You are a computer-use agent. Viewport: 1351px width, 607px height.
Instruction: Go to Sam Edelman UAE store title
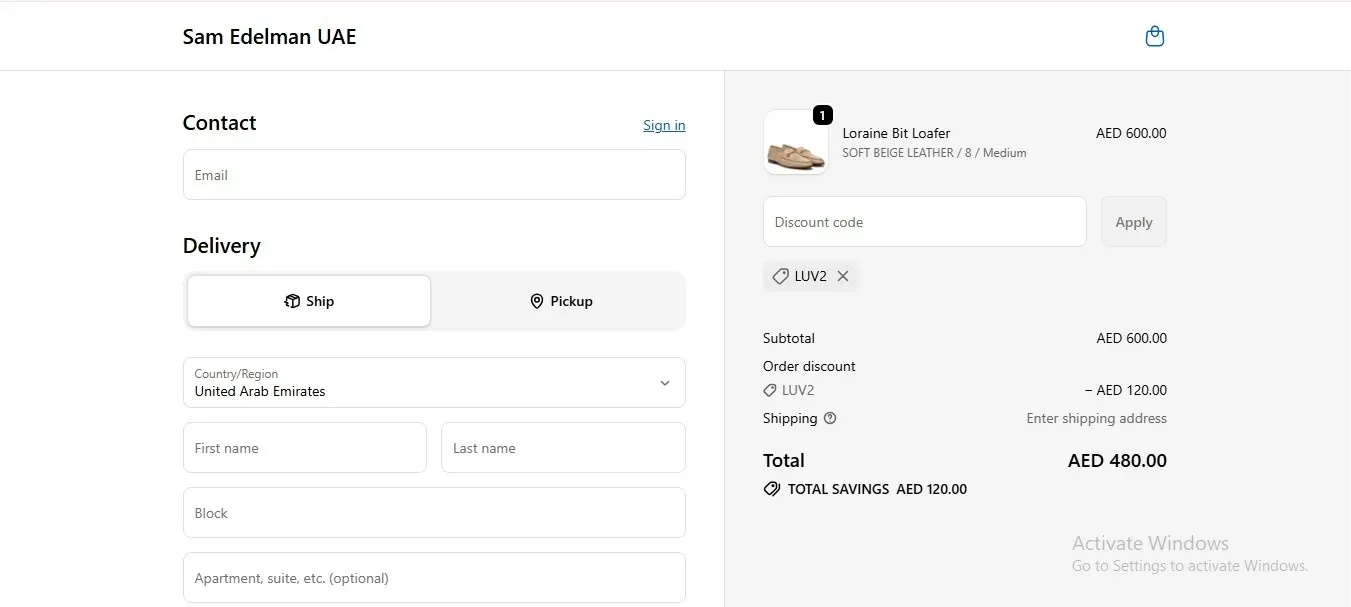269,37
